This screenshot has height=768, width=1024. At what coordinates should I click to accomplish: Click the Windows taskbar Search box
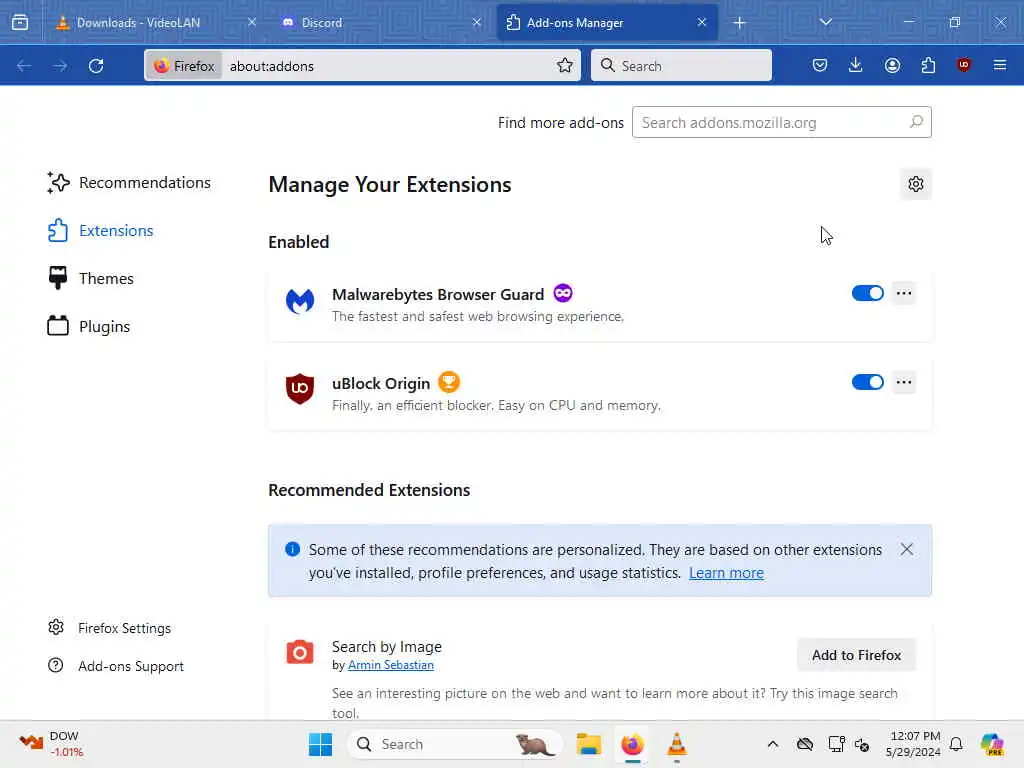point(455,744)
